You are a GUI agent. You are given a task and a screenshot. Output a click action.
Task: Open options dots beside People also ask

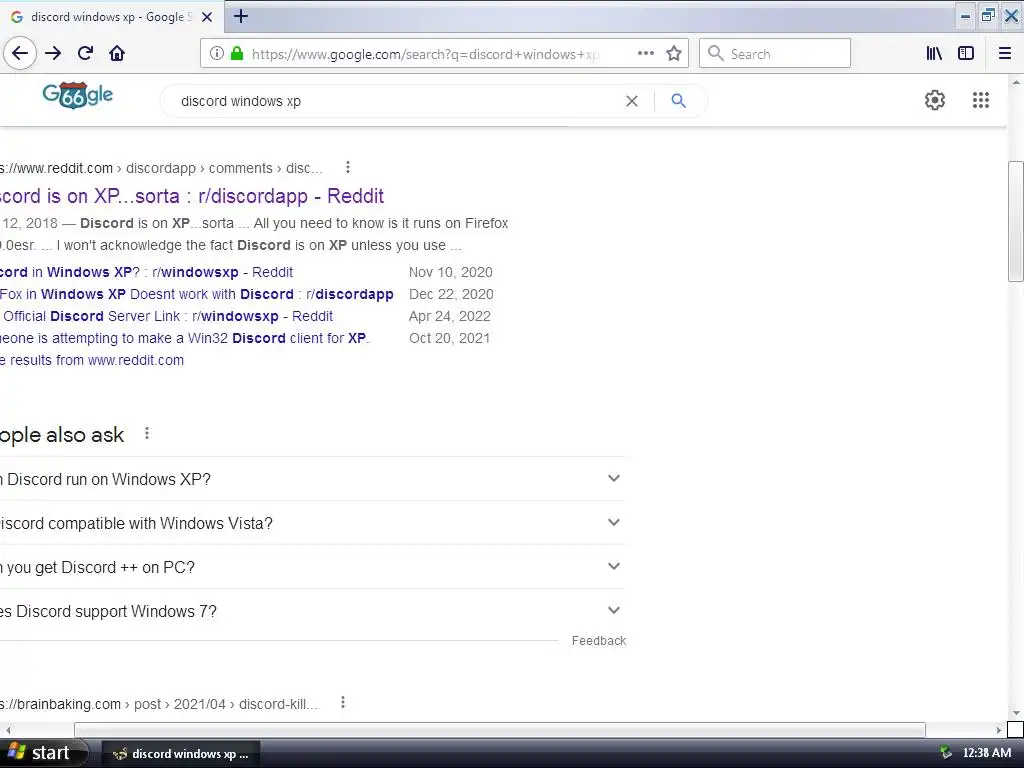tap(147, 433)
